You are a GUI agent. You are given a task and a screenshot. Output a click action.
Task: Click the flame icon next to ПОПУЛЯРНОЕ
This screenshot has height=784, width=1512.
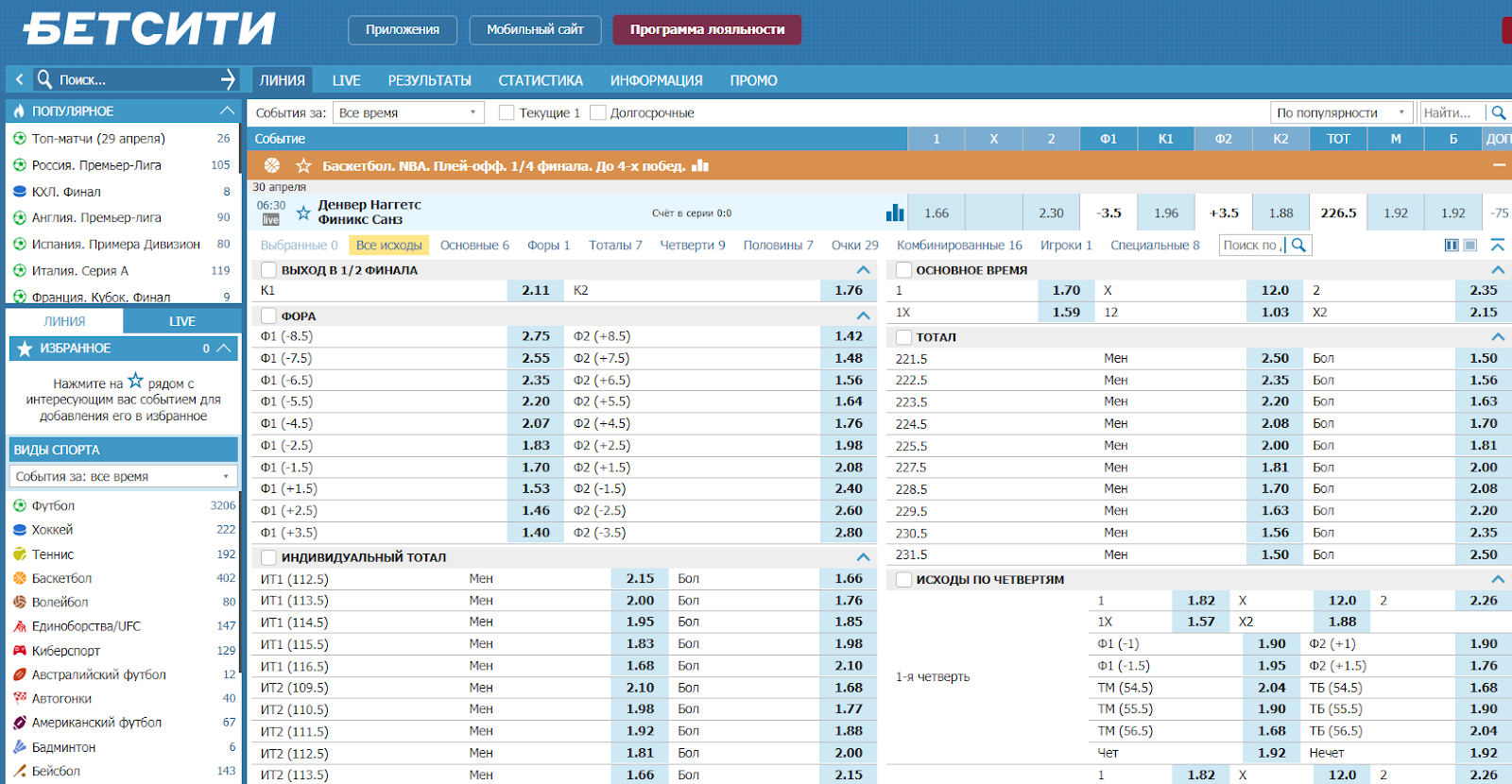click(20, 111)
